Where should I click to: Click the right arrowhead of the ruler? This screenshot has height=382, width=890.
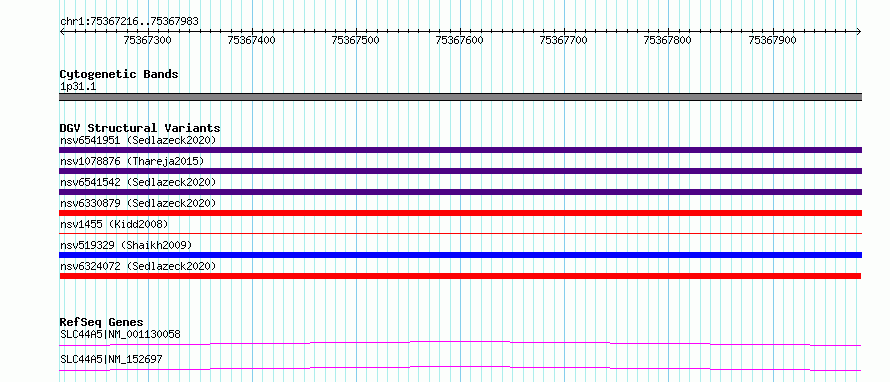pos(859,31)
